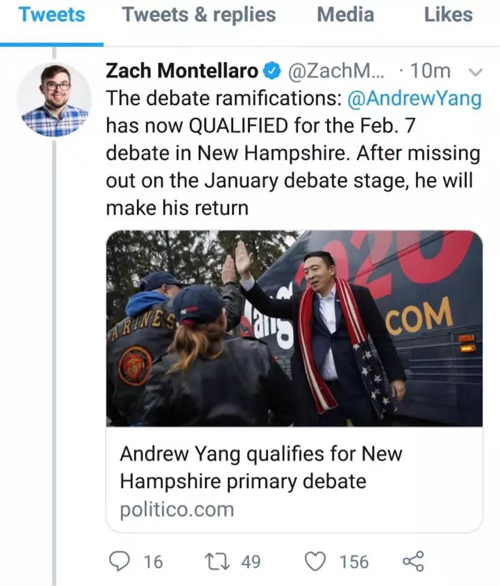Screen dimensions: 500x586
Task: Select the Tweets tab
Action: tap(52, 15)
